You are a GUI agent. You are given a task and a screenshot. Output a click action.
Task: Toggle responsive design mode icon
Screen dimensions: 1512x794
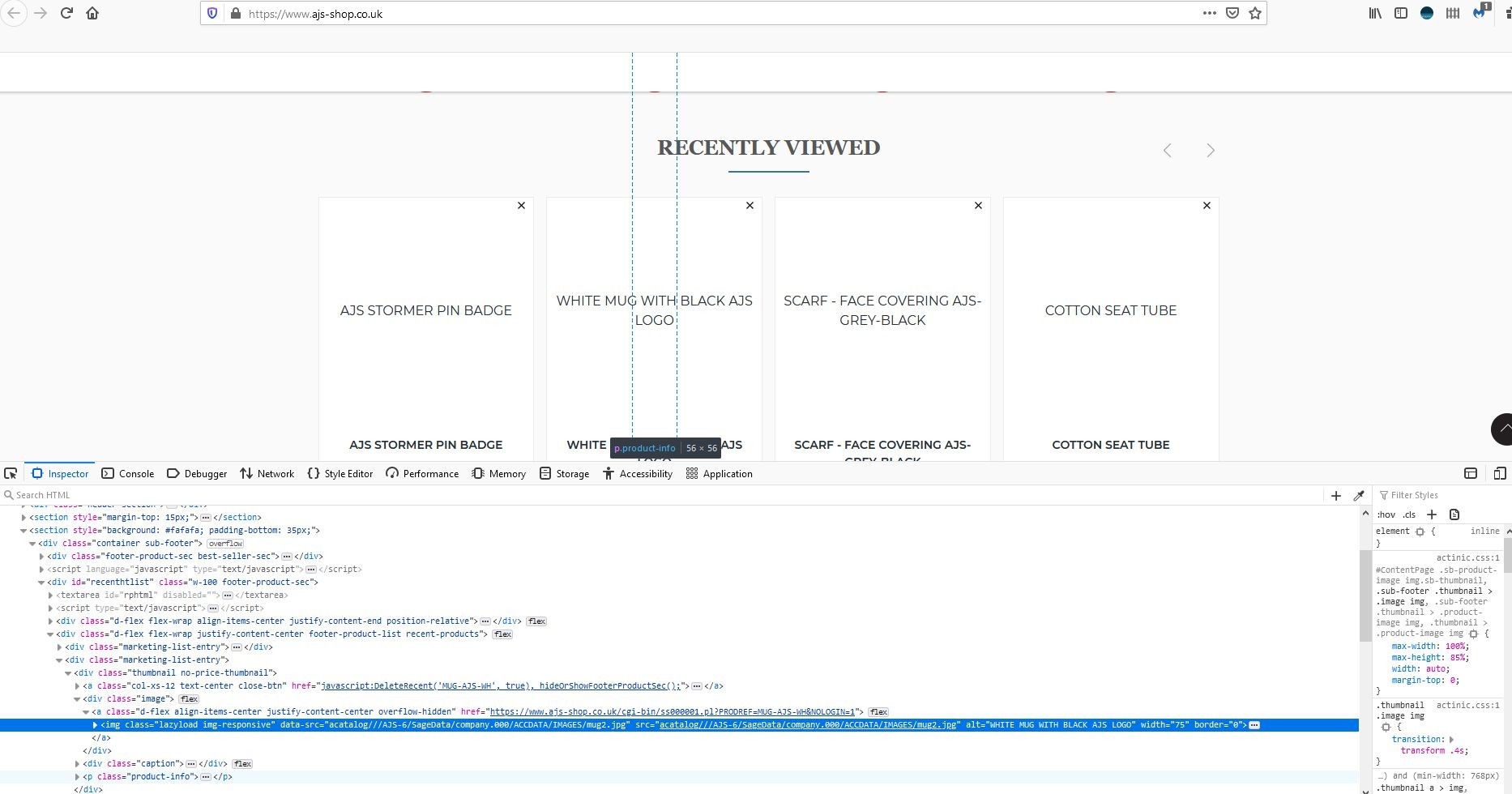pyautogui.click(x=1500, y=473)
